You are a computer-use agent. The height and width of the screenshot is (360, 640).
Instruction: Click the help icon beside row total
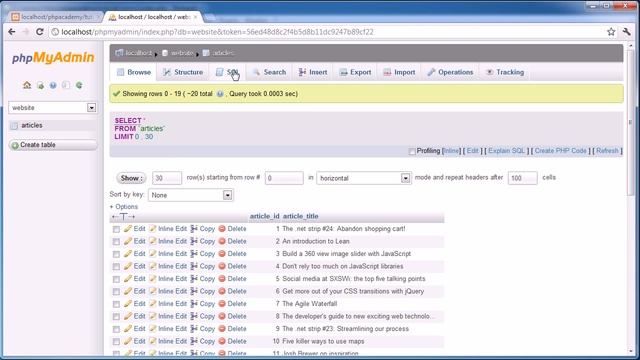tap(220, 94)
